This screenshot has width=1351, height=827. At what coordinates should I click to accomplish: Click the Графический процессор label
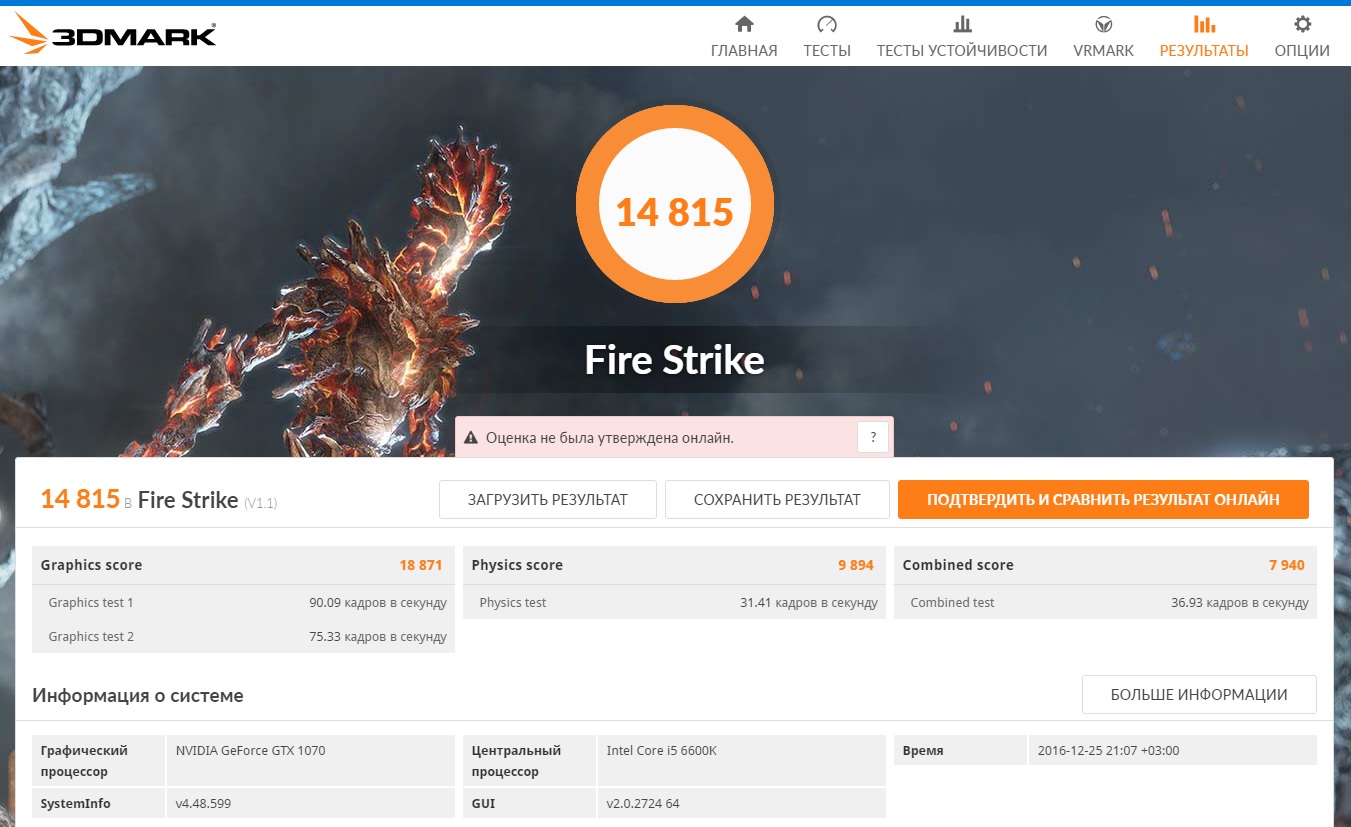[x=84, y=761]
